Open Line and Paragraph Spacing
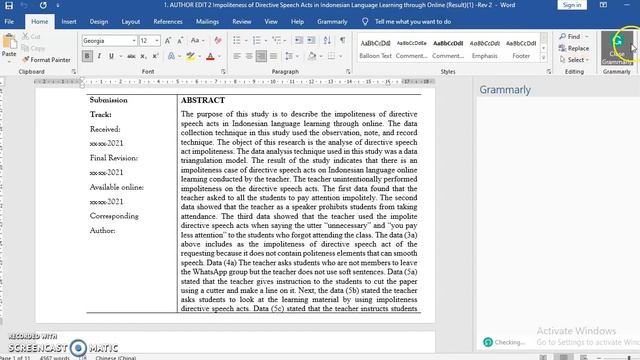 click(x=289, y=56)
